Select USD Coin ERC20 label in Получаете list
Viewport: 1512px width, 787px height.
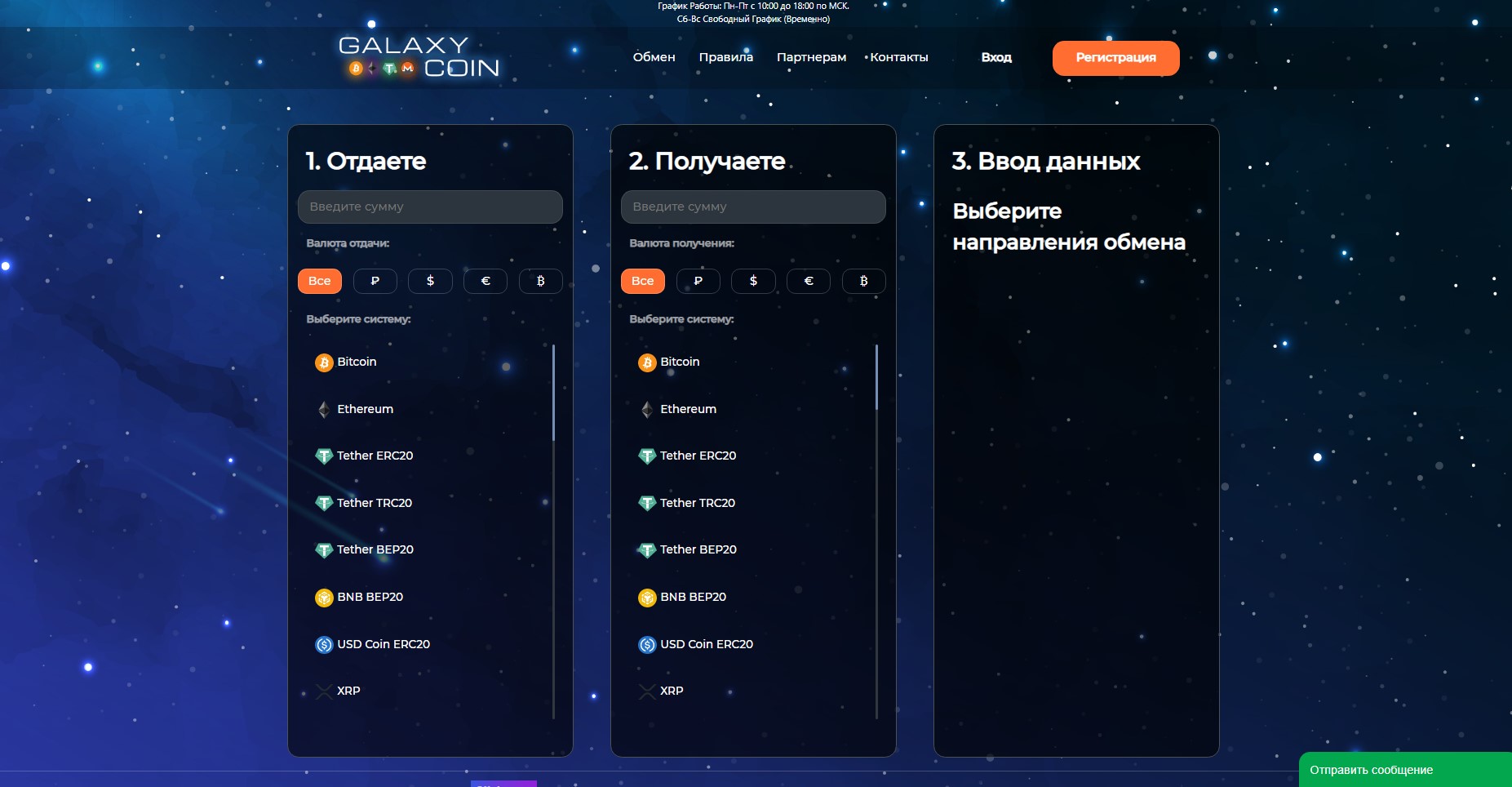707,644
